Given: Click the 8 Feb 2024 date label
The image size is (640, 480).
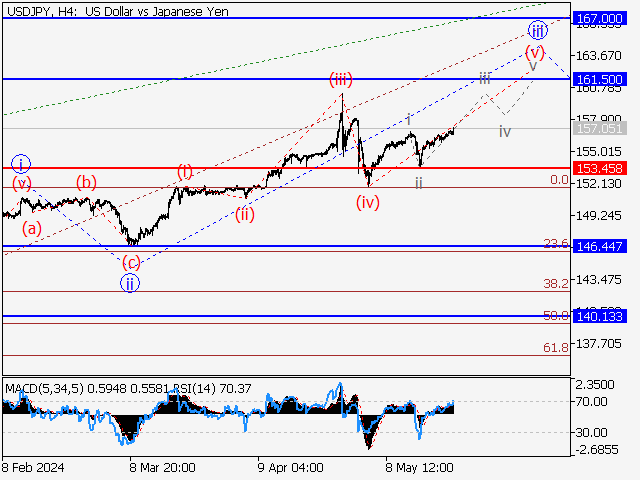Looking at the screenshot, I should tap(33, 467).
